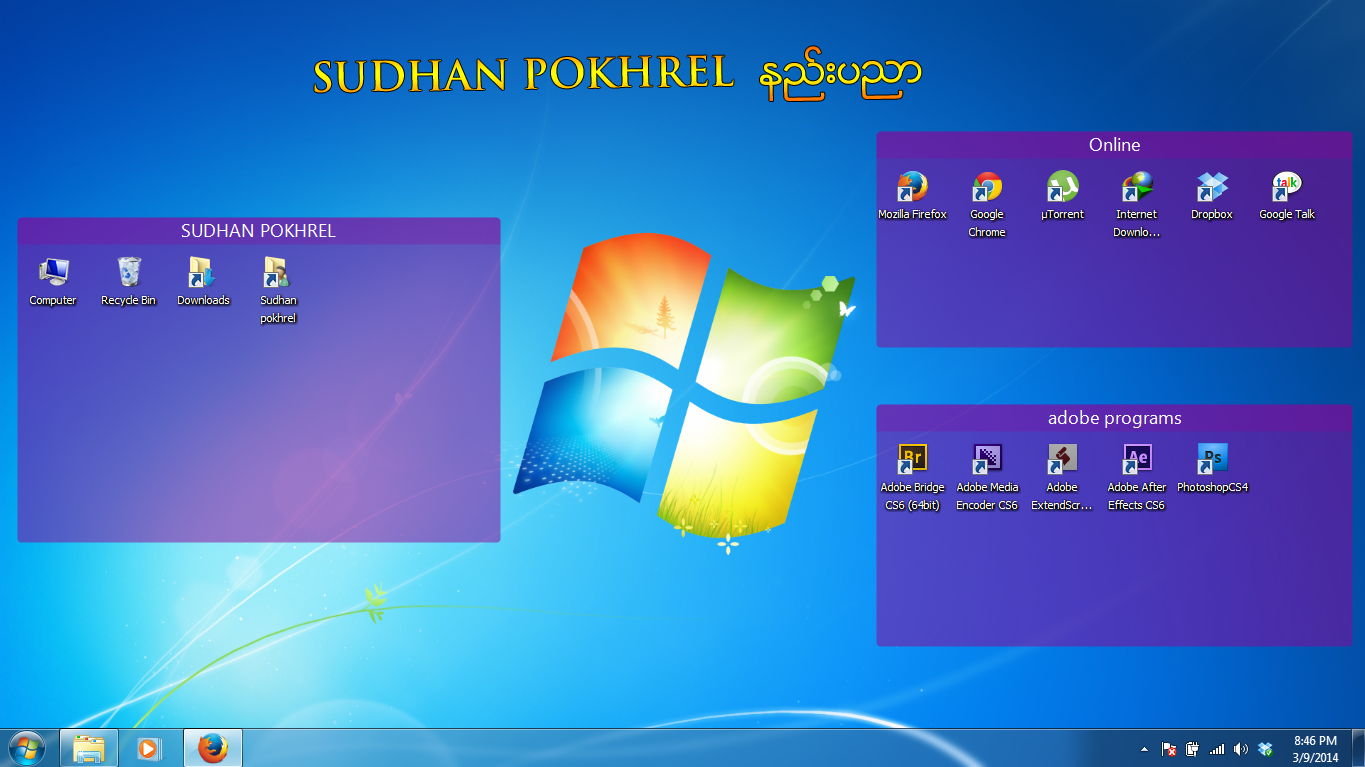Select the Adobe Bridge CS6 (64bit) shortcut
This screenshot has width=1365, height=767.
(912, 477)
